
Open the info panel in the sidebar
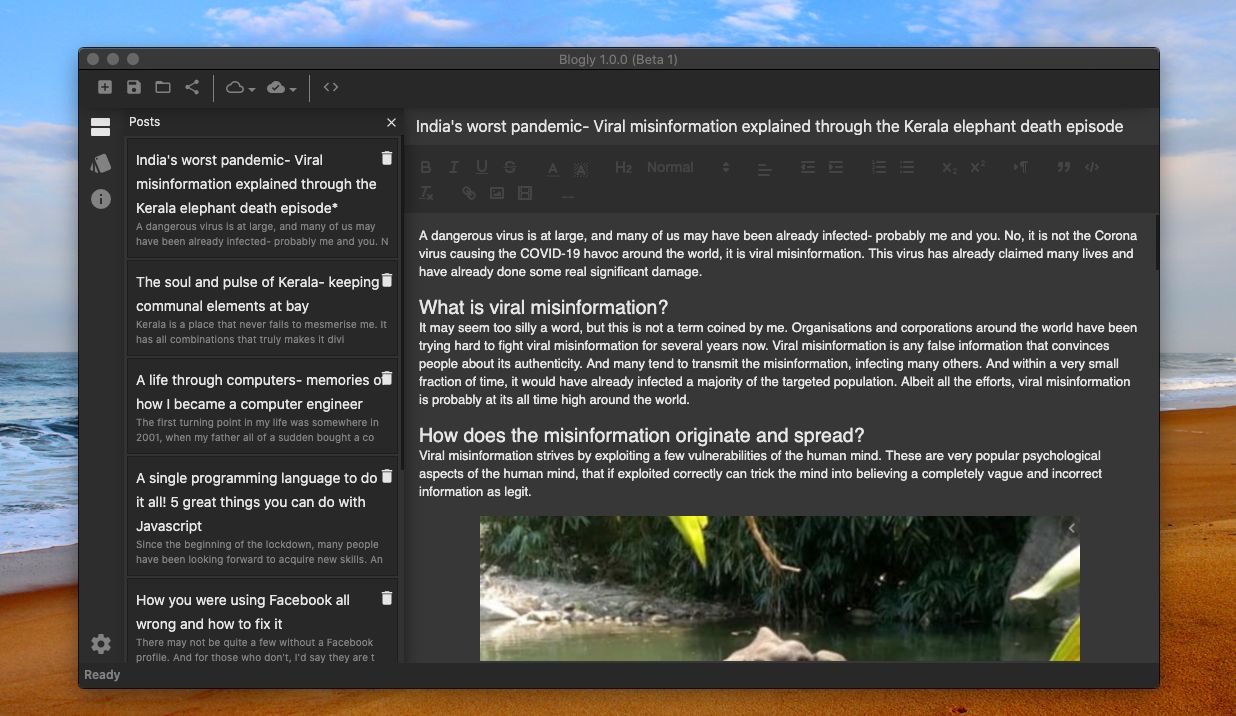click(x=100, y=199)
